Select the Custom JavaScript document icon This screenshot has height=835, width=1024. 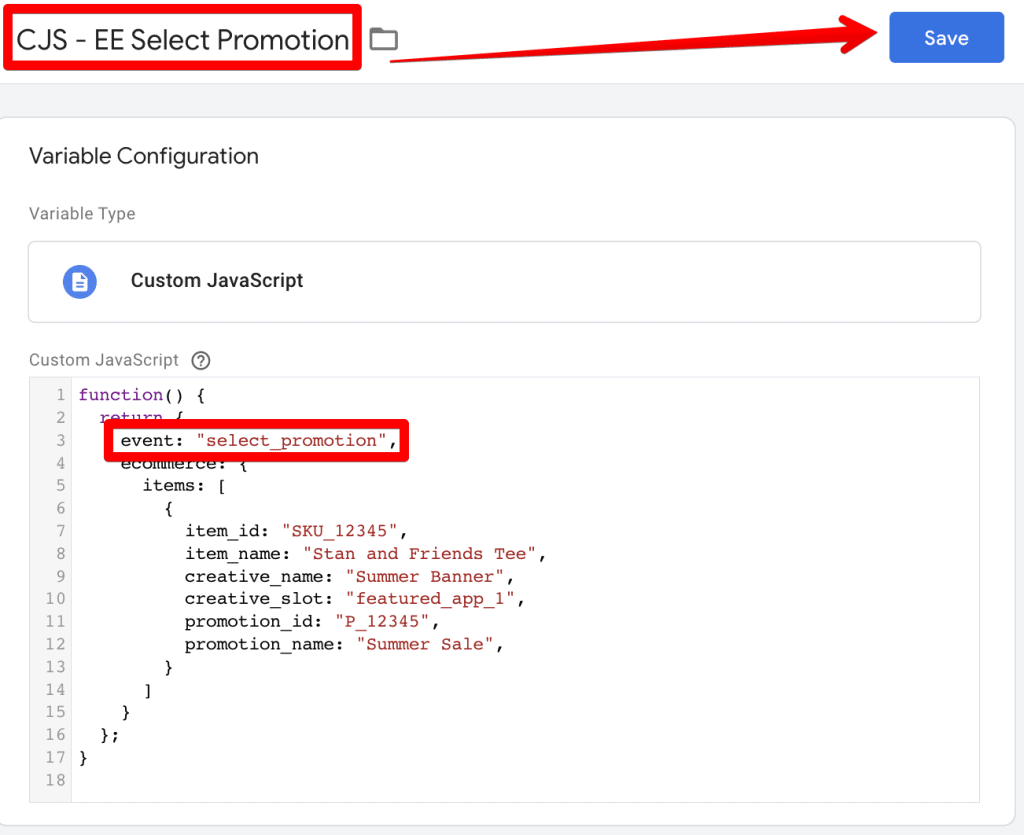click(79, 281)
